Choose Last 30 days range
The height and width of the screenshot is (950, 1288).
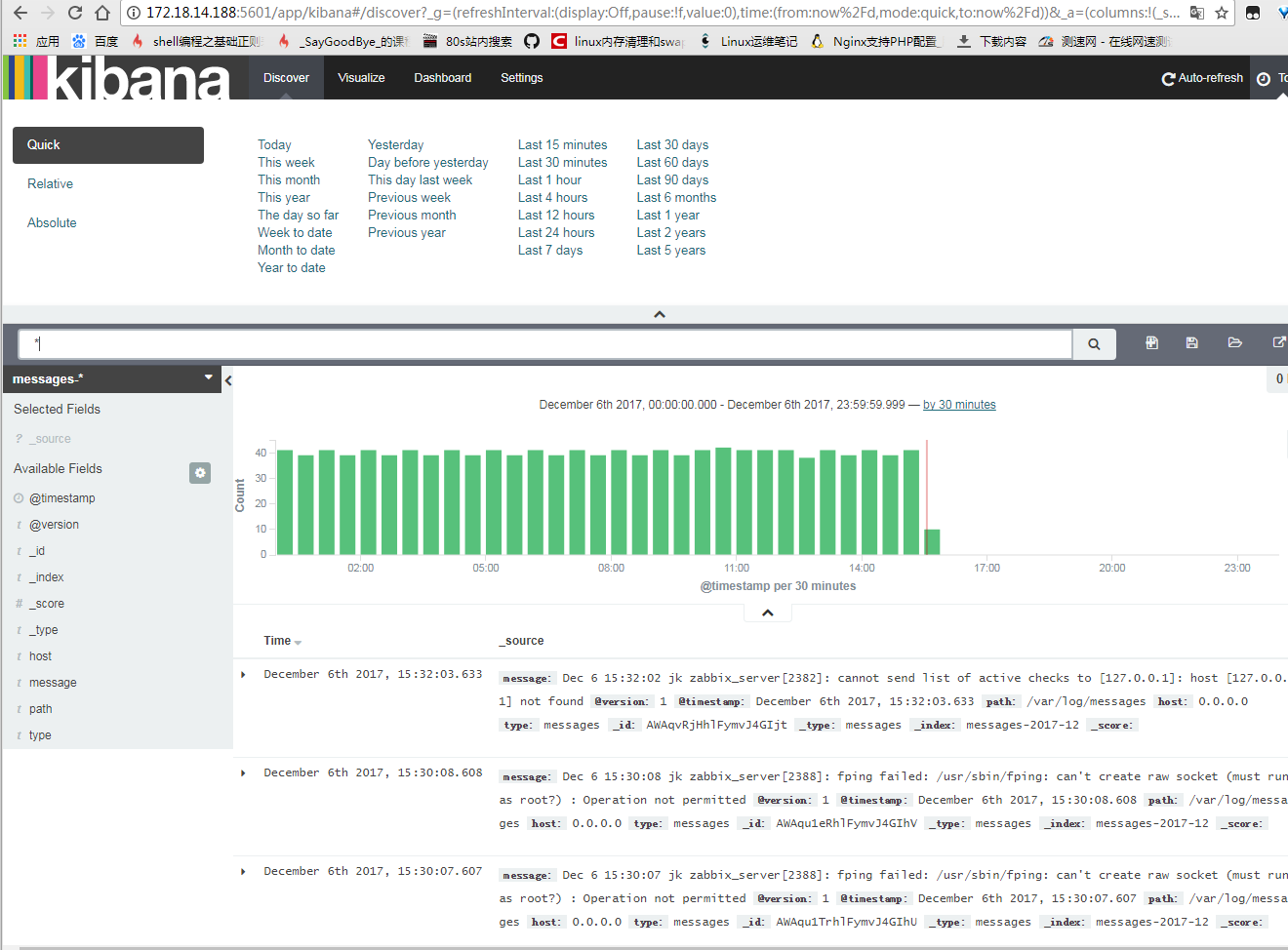point(672,145)
